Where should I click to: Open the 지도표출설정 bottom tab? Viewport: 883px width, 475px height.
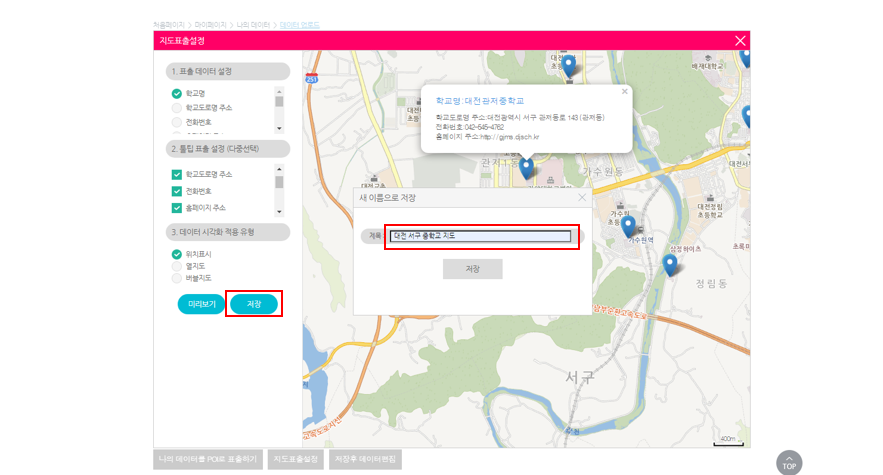pyautogui.click(x=296, y=459)
